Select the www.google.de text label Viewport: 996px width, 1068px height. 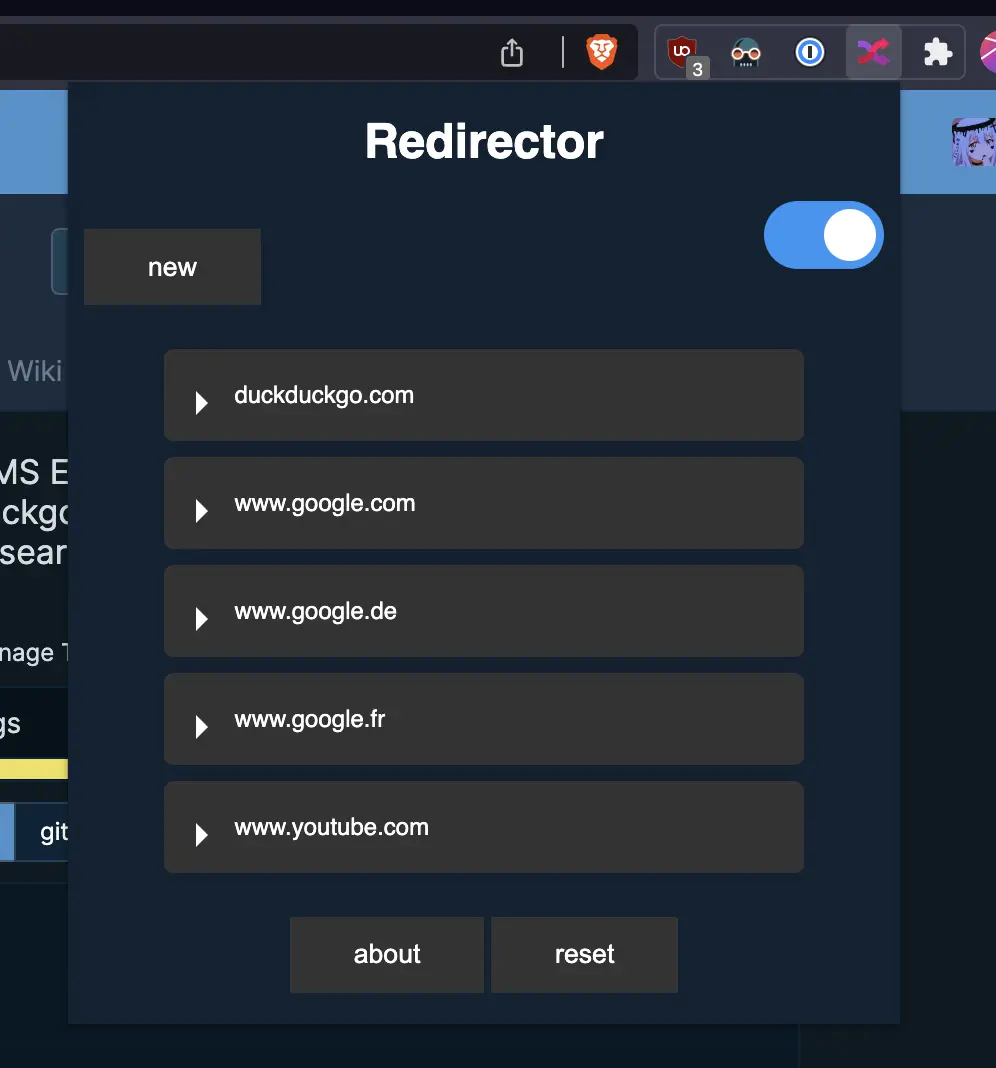tap(315, 612)
